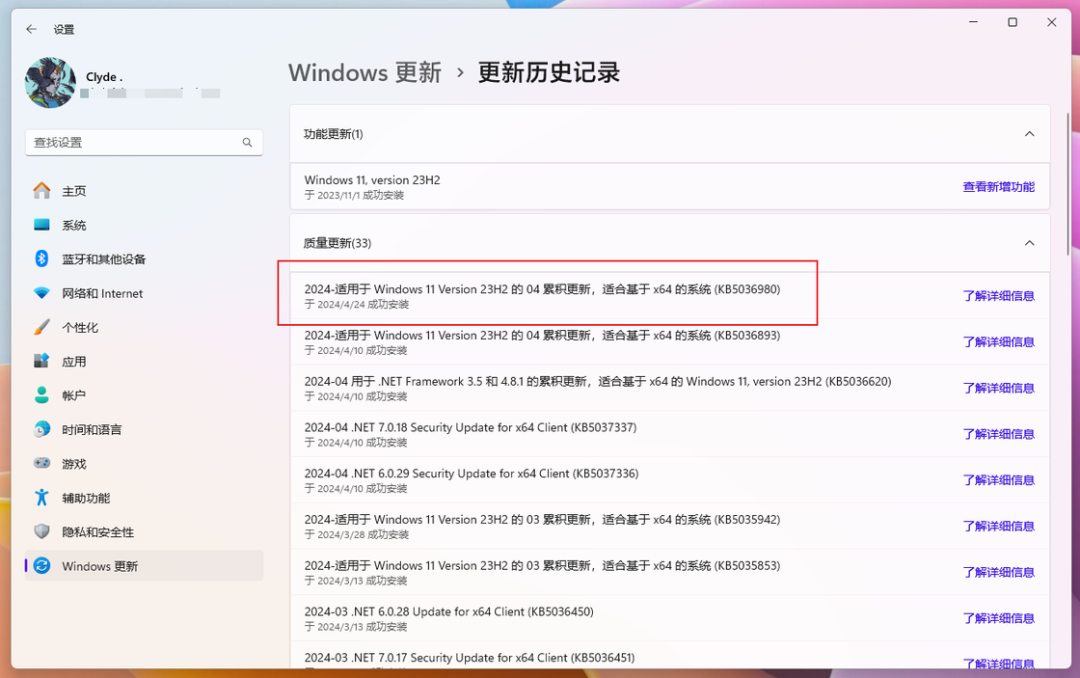The image size is (1080, 678).
Task: Click the 更新历史记录 page heading
Action: point(549,72)
